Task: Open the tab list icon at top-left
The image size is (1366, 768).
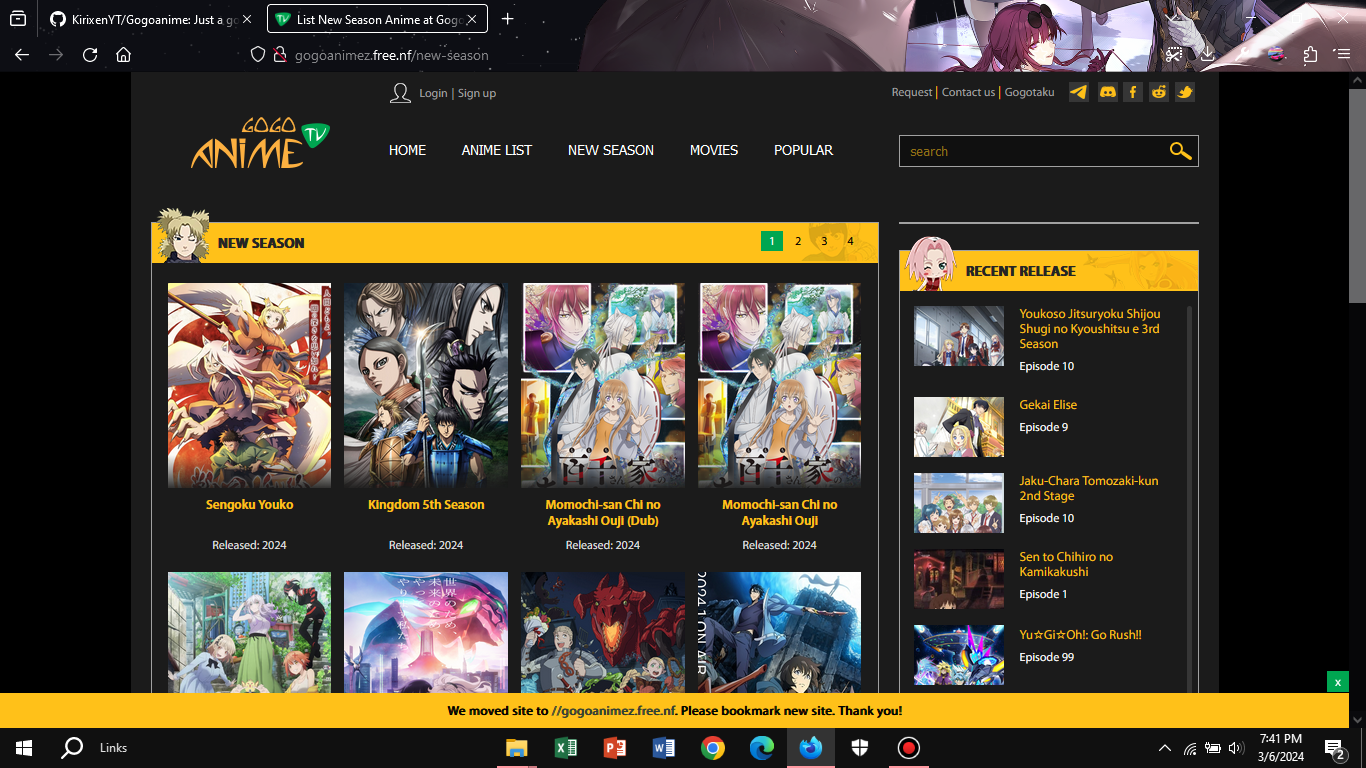Action: (18, 19)
